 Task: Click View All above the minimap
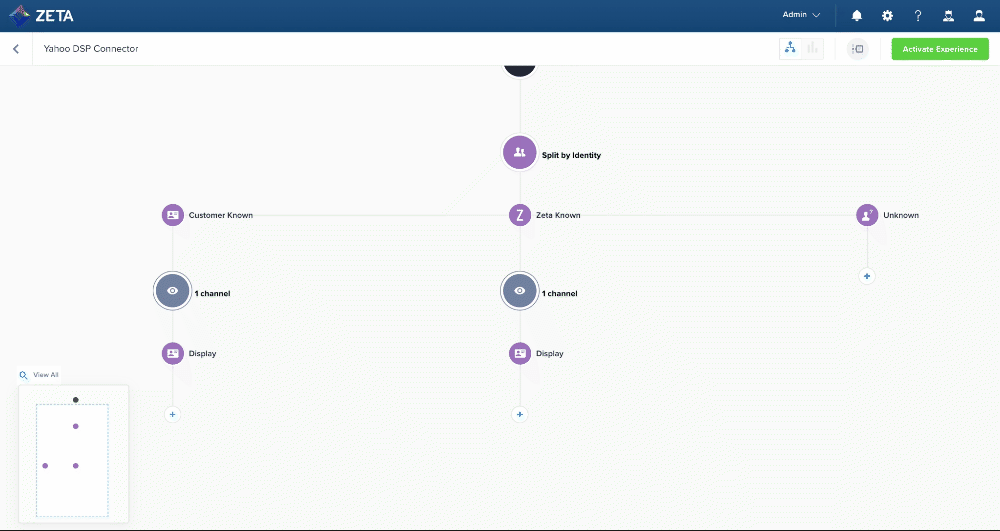pyautogui.click(x=45, y=375)
